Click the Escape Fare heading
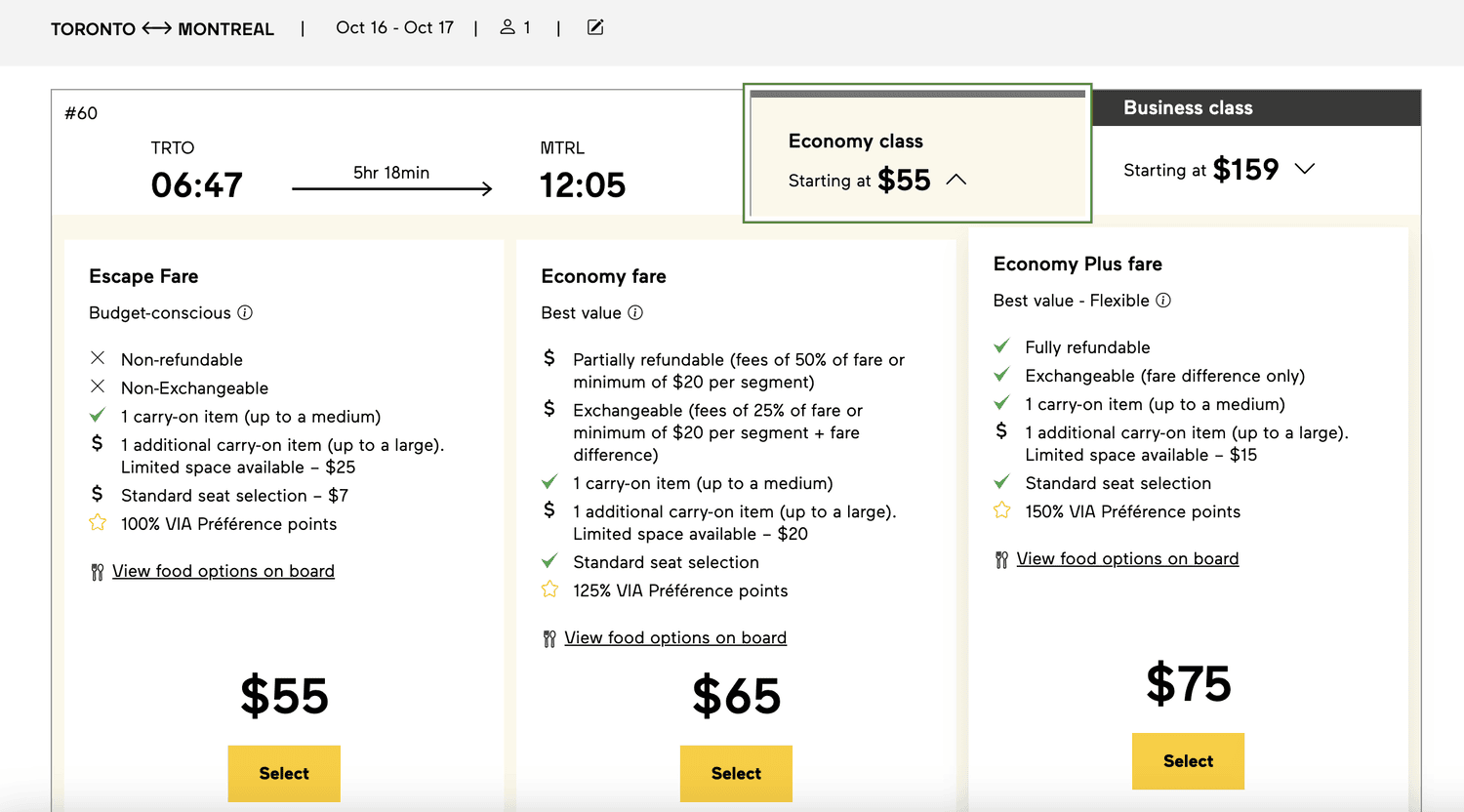 pos(143,276)
